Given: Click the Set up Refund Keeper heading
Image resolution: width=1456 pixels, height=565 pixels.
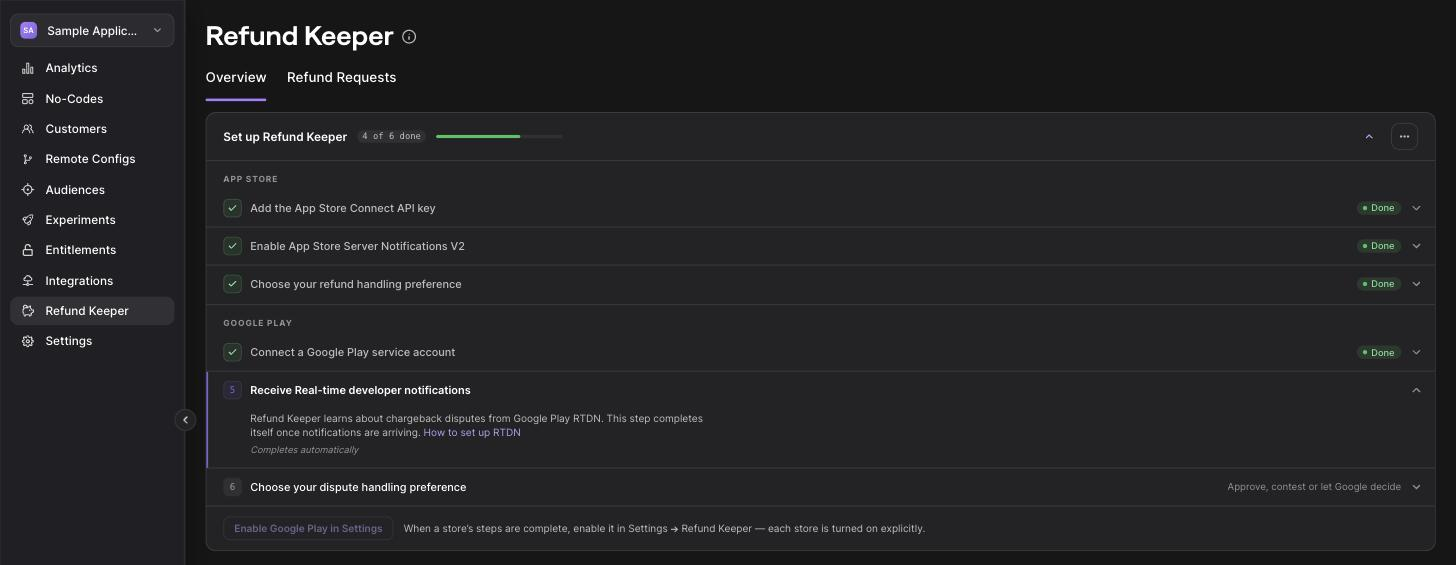Looking at the screenshot, I should (285, 137).
